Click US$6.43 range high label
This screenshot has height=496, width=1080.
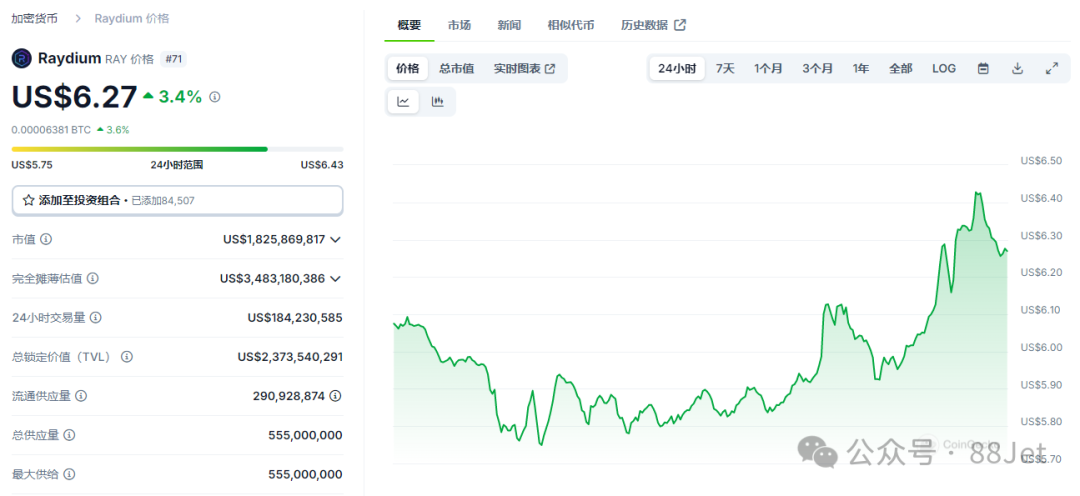click(322, 165)
